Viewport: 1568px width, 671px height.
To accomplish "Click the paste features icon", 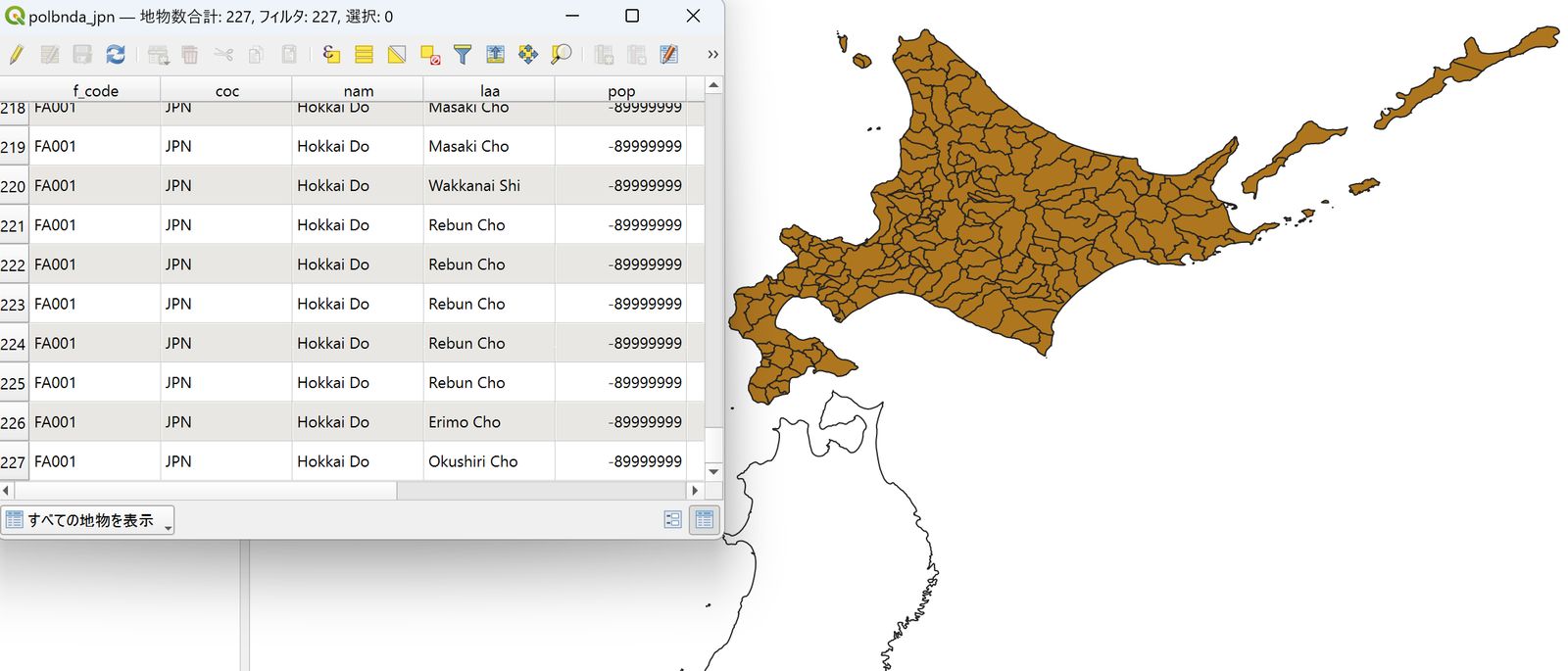I will click(x=289, y=55).
